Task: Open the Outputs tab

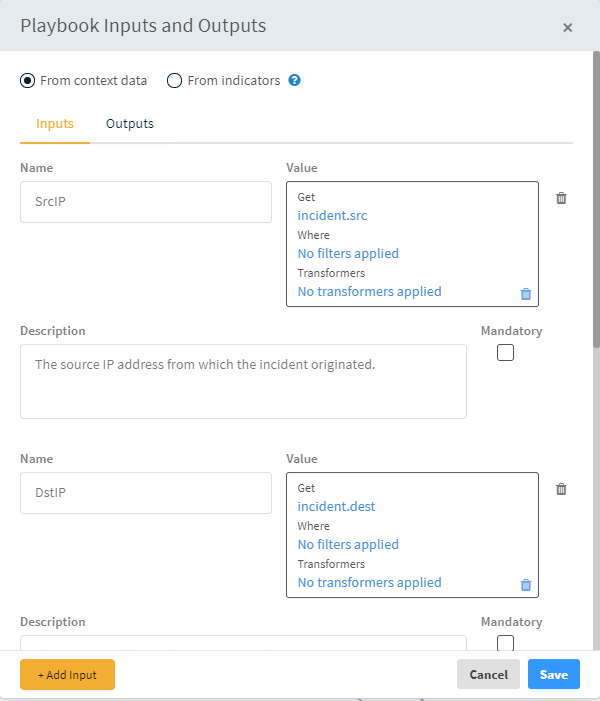Action: pos(130,124)
